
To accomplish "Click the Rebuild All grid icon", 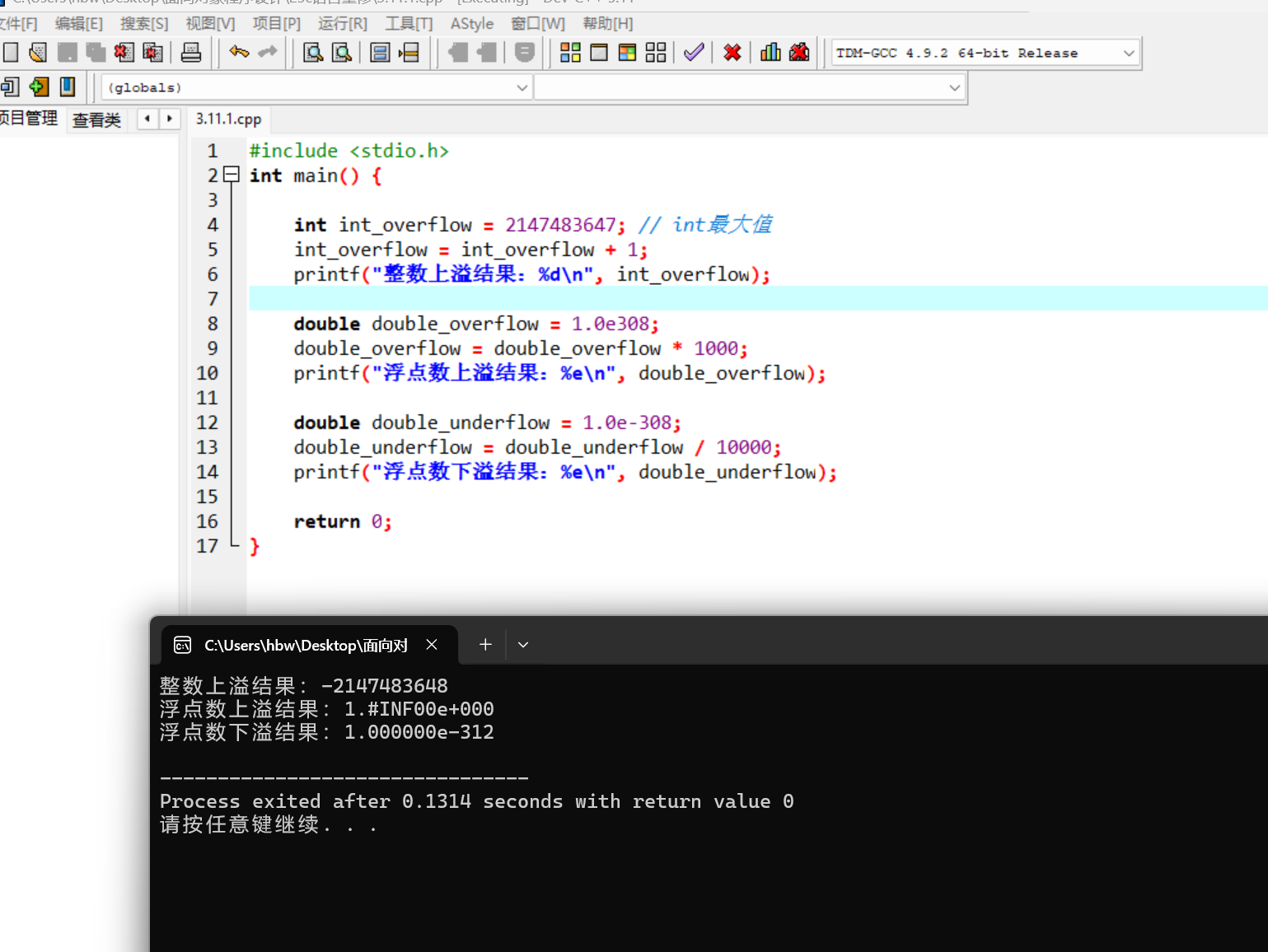I will pyautogui.click(x=656, y=53).
